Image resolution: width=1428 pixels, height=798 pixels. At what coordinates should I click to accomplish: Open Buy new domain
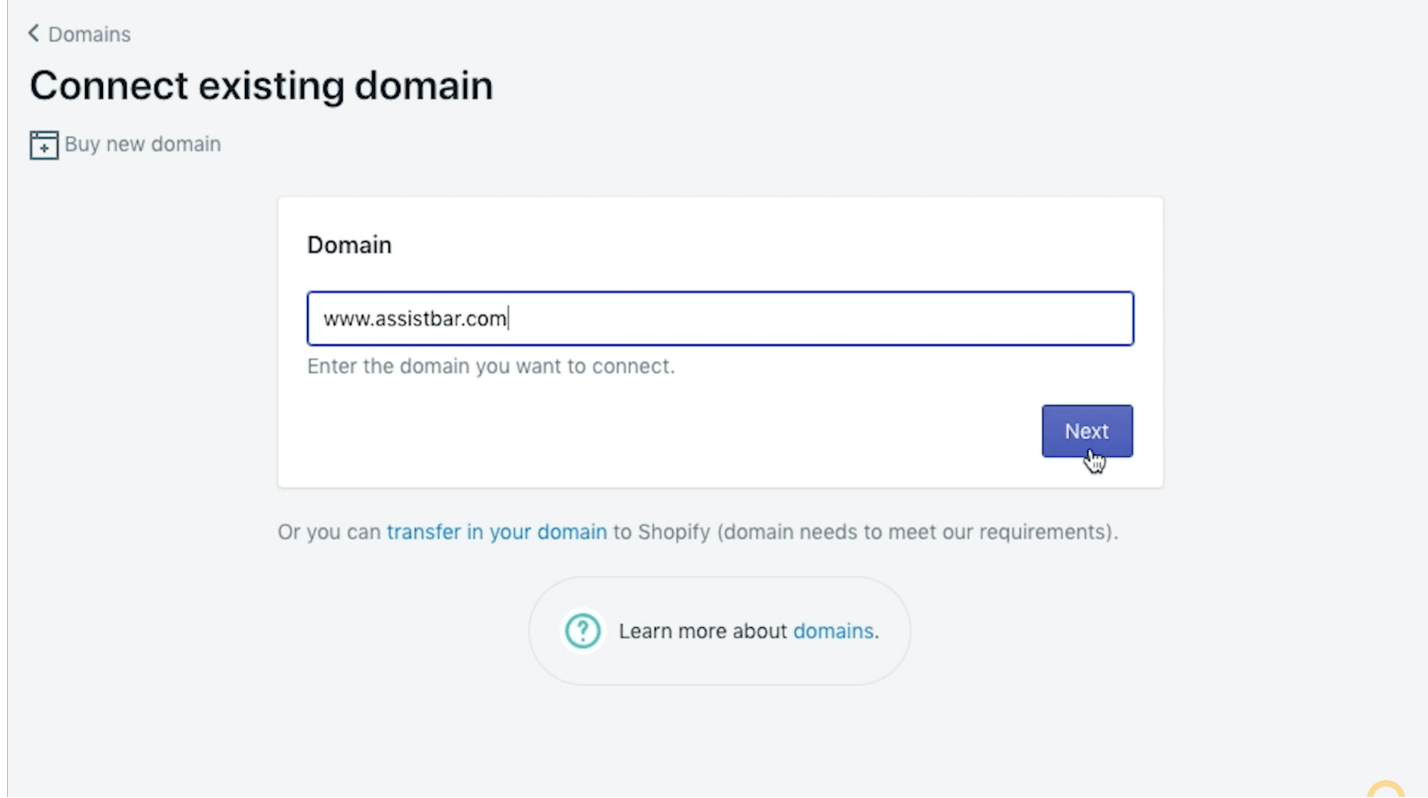[142, 144]
